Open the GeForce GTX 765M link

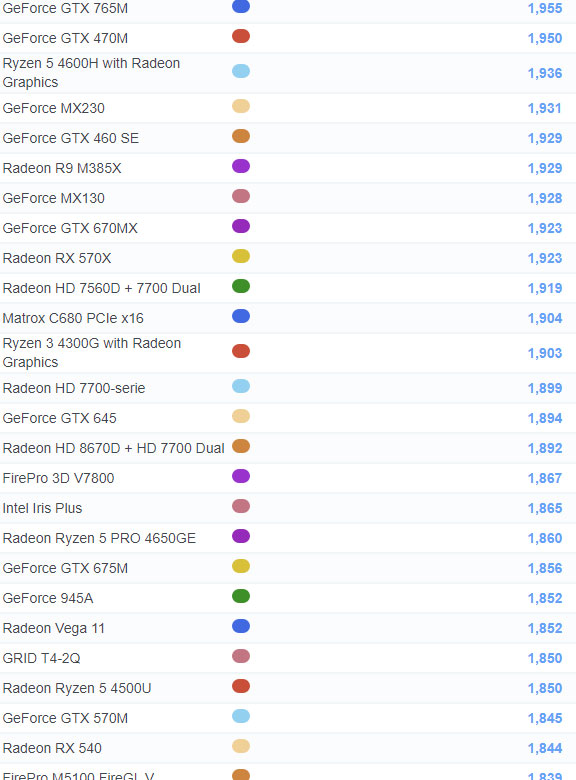tap(65, 8)
